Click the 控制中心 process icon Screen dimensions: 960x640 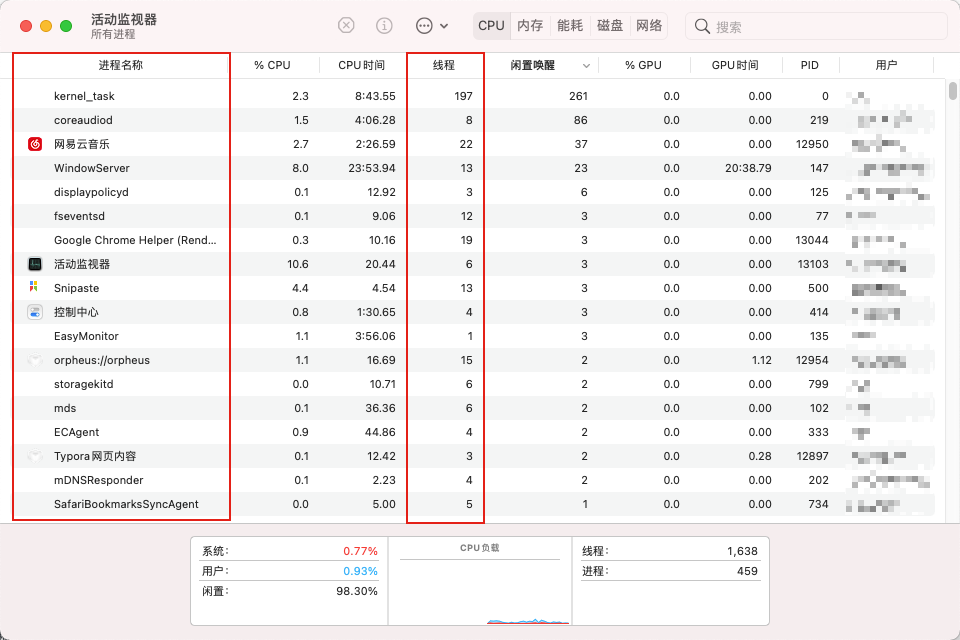(35, 312)
